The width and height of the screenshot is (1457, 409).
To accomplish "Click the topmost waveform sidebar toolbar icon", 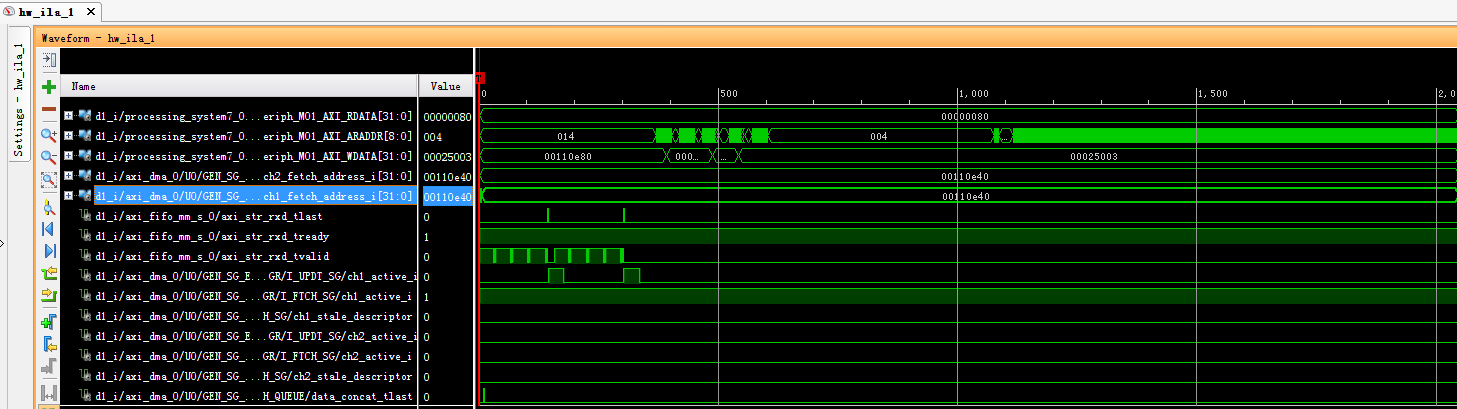I will pyautogui.click(x=49, y=60).
